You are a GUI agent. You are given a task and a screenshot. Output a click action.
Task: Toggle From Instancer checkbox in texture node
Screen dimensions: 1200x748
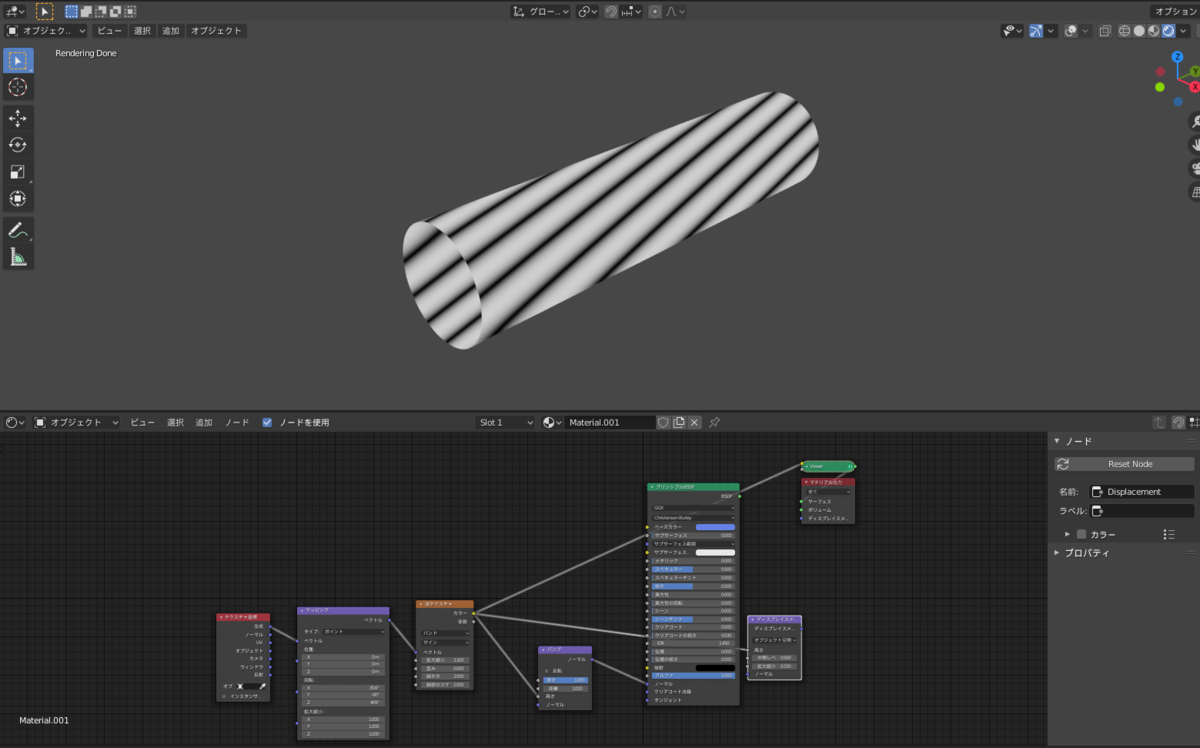click(224, 695)
